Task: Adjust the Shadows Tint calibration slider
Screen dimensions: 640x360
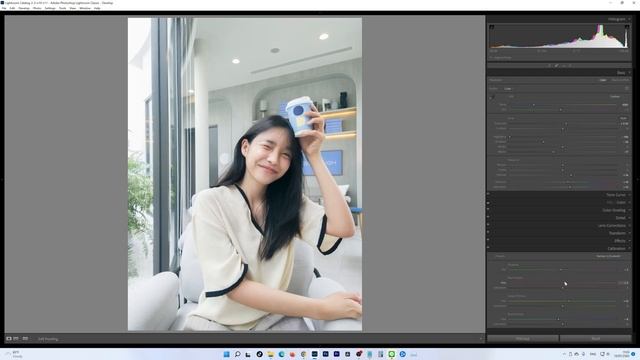Action: pyautogui.click(x=562, y=269)
